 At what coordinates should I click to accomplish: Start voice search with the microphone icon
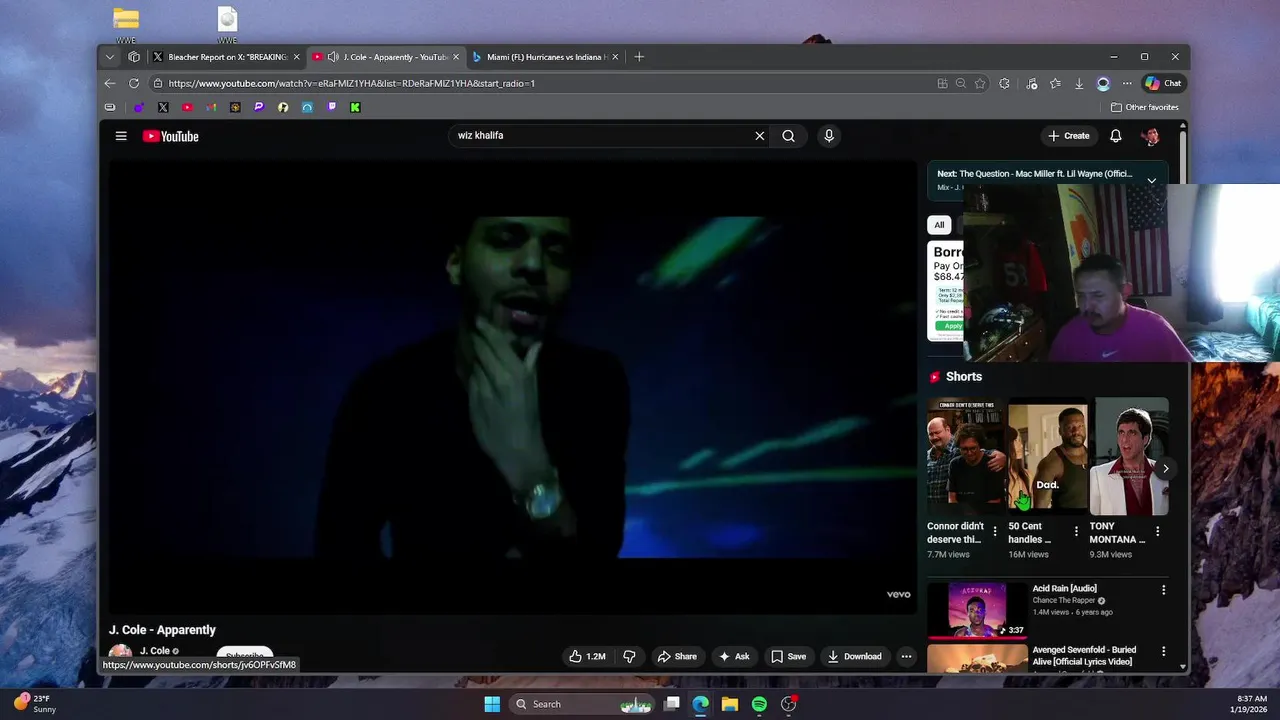[x=829, y=136]
